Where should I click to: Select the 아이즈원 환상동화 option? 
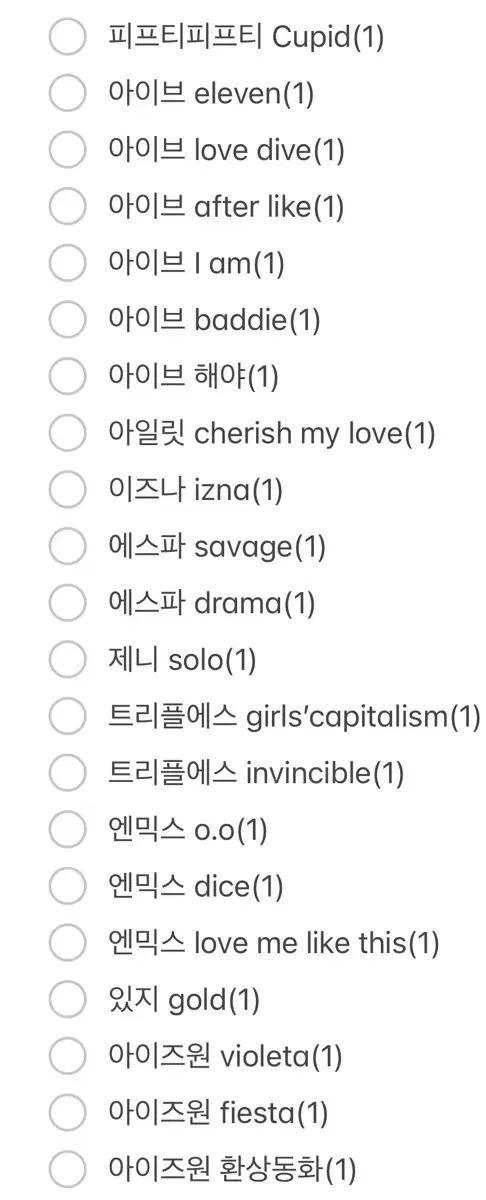(x=68, y=1168)
